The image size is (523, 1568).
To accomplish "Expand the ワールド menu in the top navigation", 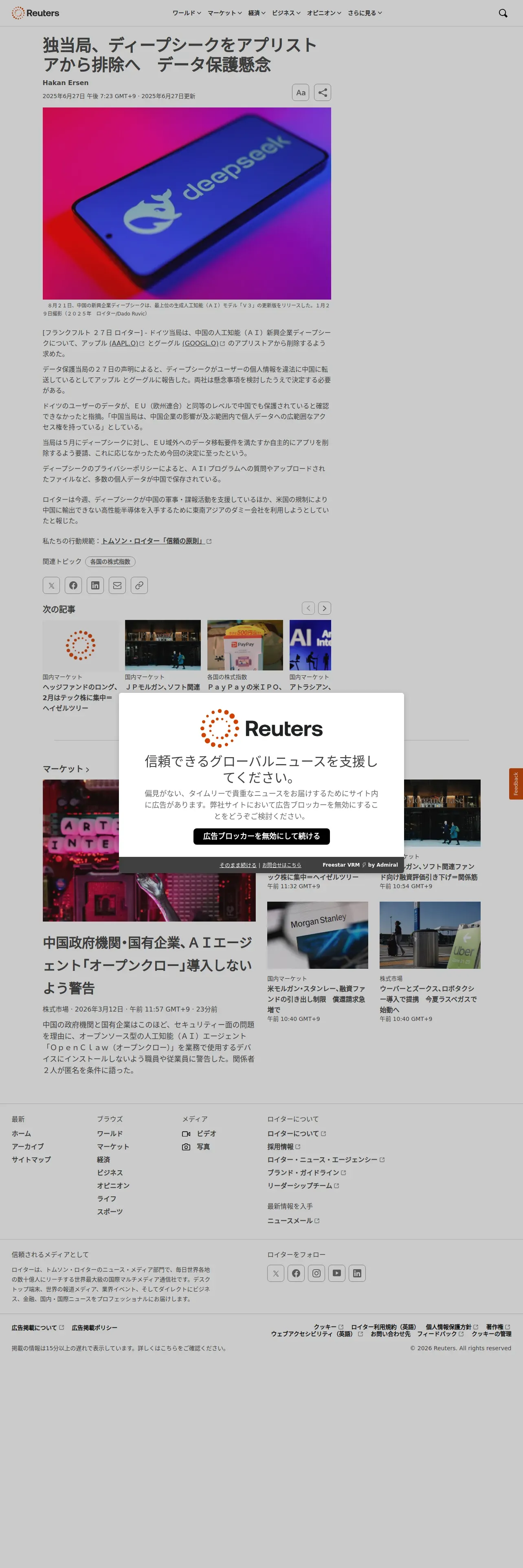I will [186, 13].
